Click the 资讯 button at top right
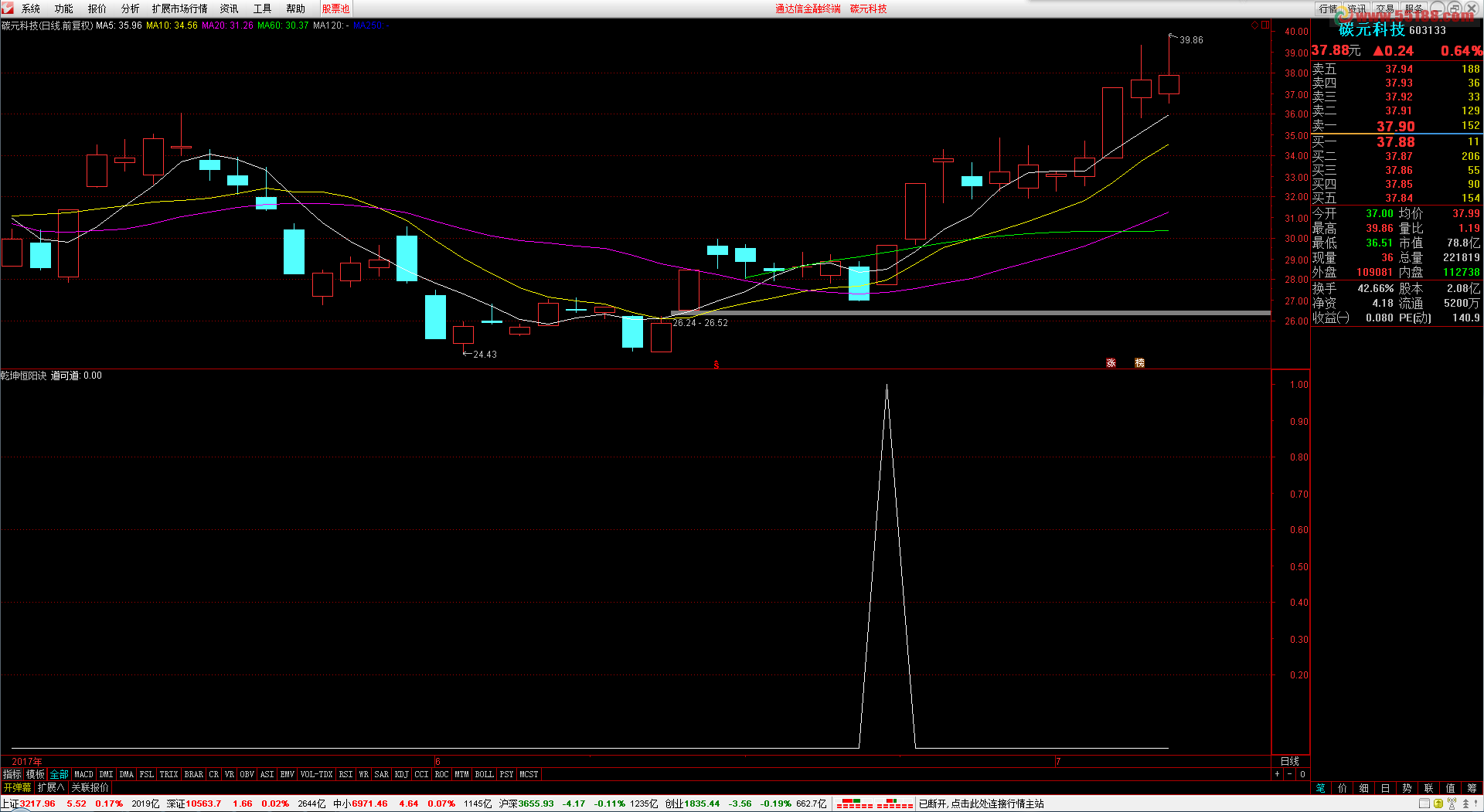 tap(1356, 8)
